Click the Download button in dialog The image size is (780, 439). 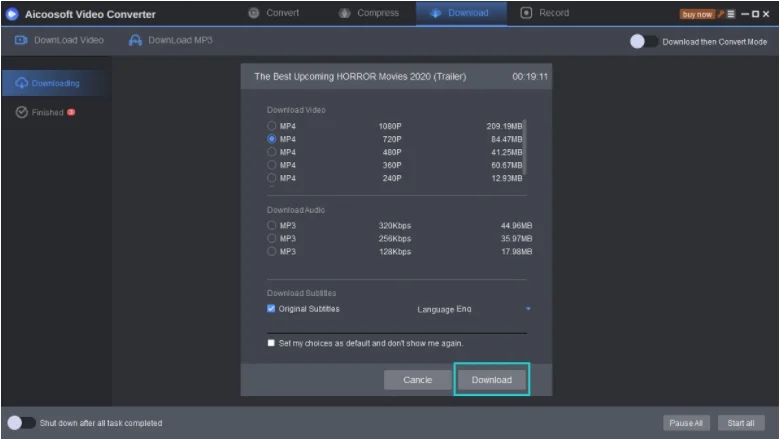click(x=491, y=380)
